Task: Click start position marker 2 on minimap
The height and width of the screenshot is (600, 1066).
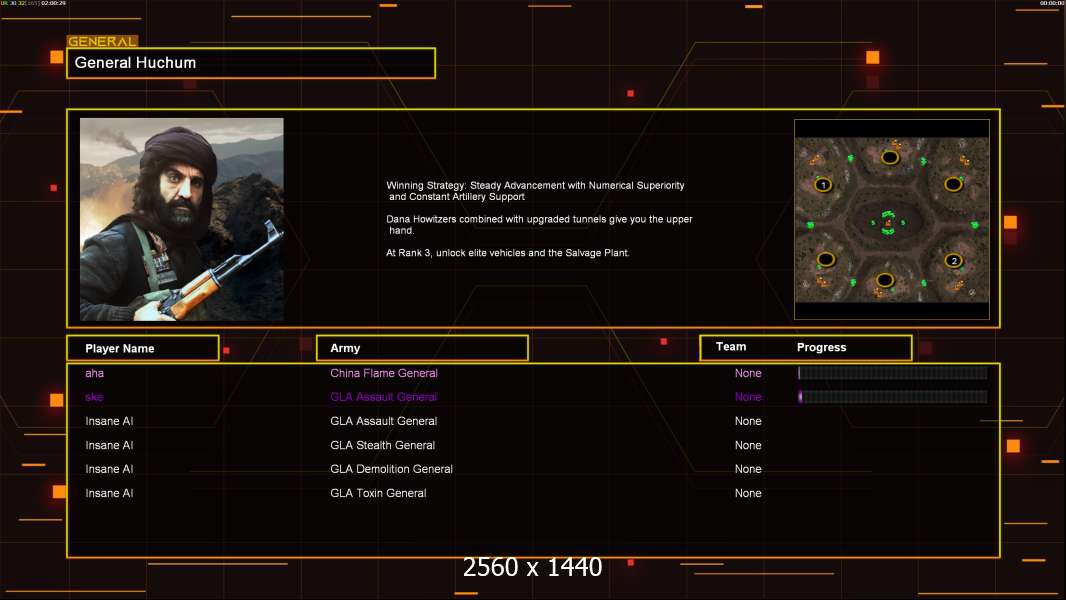Action: point(954,260)
